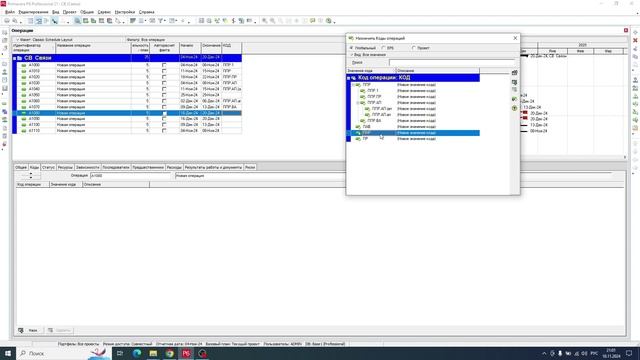Viewport: 640px width, 360px height.
Task: Select the Глобальный radio button
Action: tap(351, 48)
